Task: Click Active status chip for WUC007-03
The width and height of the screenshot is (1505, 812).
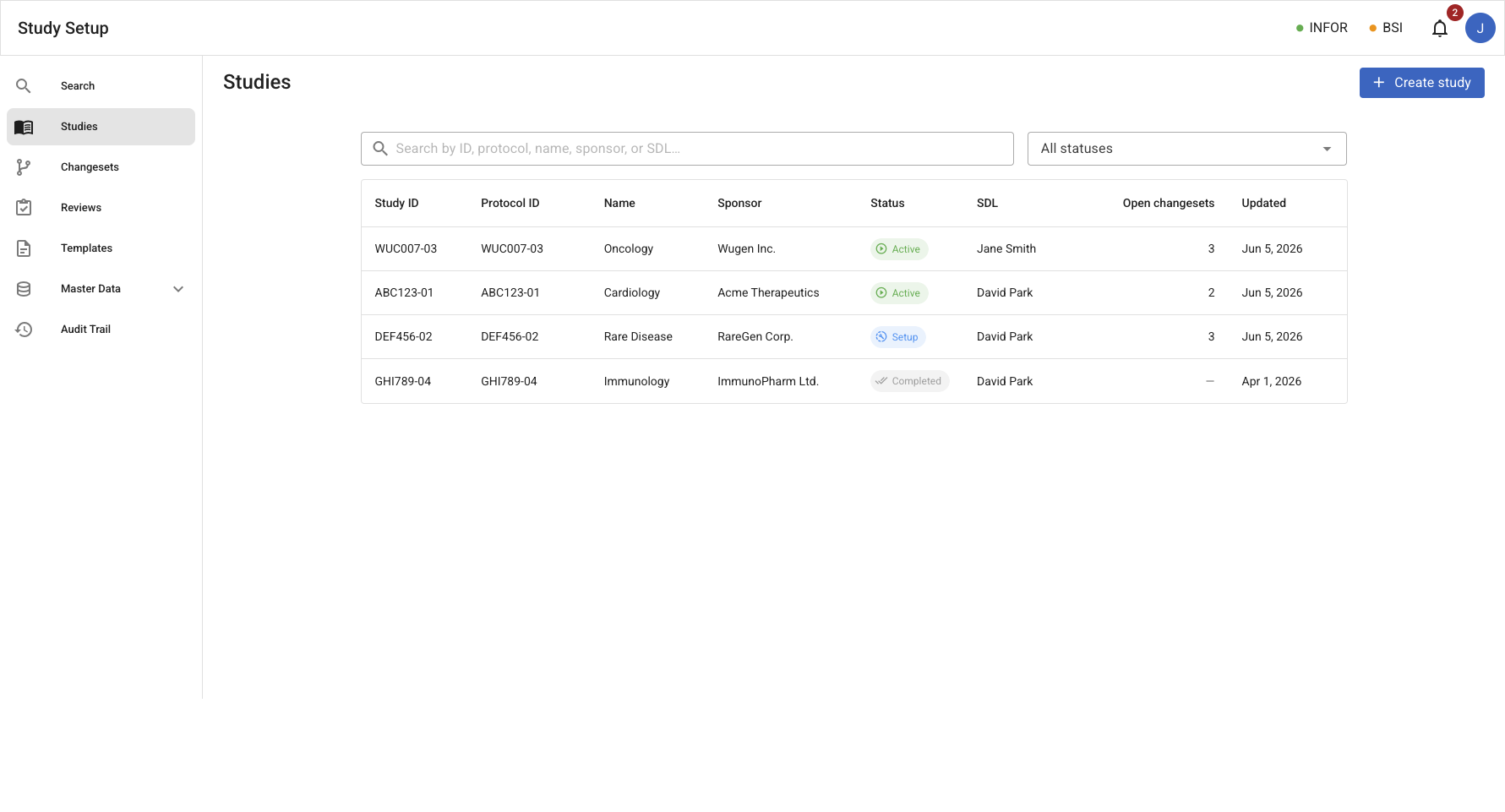Action: pos(899,249)
